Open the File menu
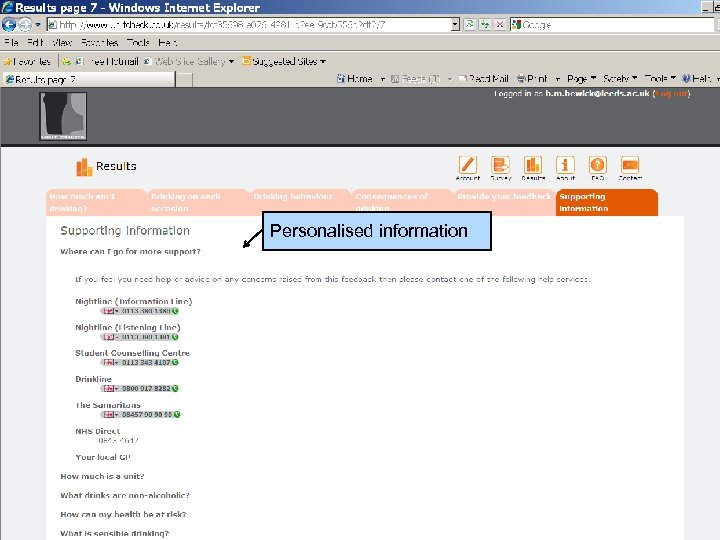The height and width of the screenshot is (540, 720). point(11,43)
